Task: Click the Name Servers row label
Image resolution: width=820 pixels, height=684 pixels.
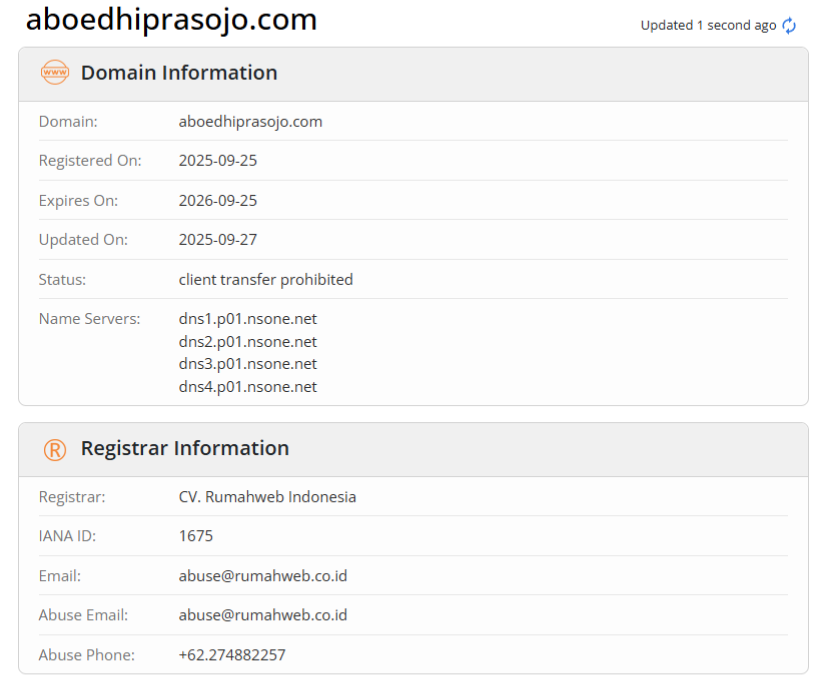Action: tap(90, 318)
